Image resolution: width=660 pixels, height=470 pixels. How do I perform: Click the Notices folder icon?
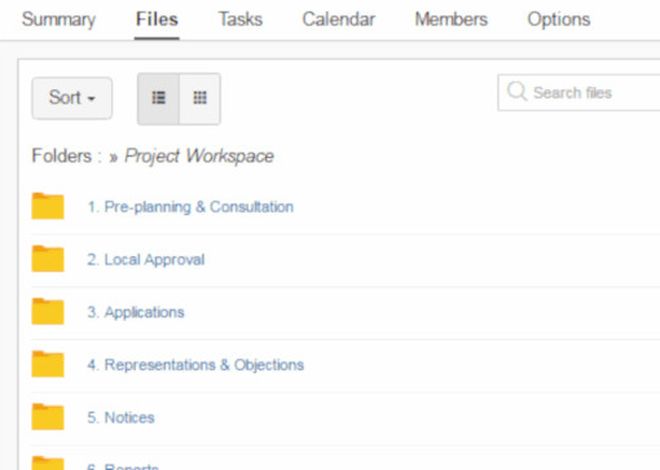click(48, 417)
